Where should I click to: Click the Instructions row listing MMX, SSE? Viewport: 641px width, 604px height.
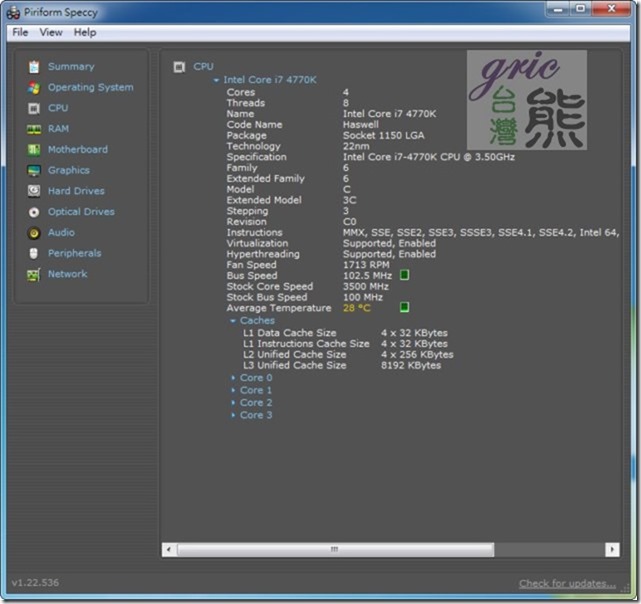point(423,233)
